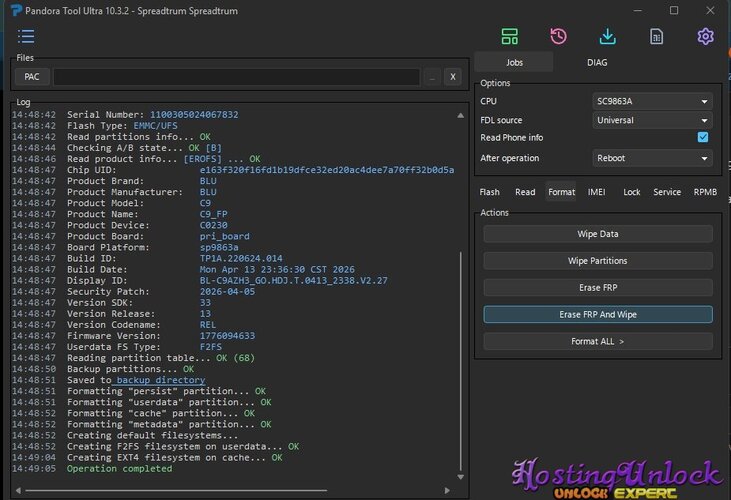Click the Creating EXT4 filesystem log line

(x=174, y=458)
